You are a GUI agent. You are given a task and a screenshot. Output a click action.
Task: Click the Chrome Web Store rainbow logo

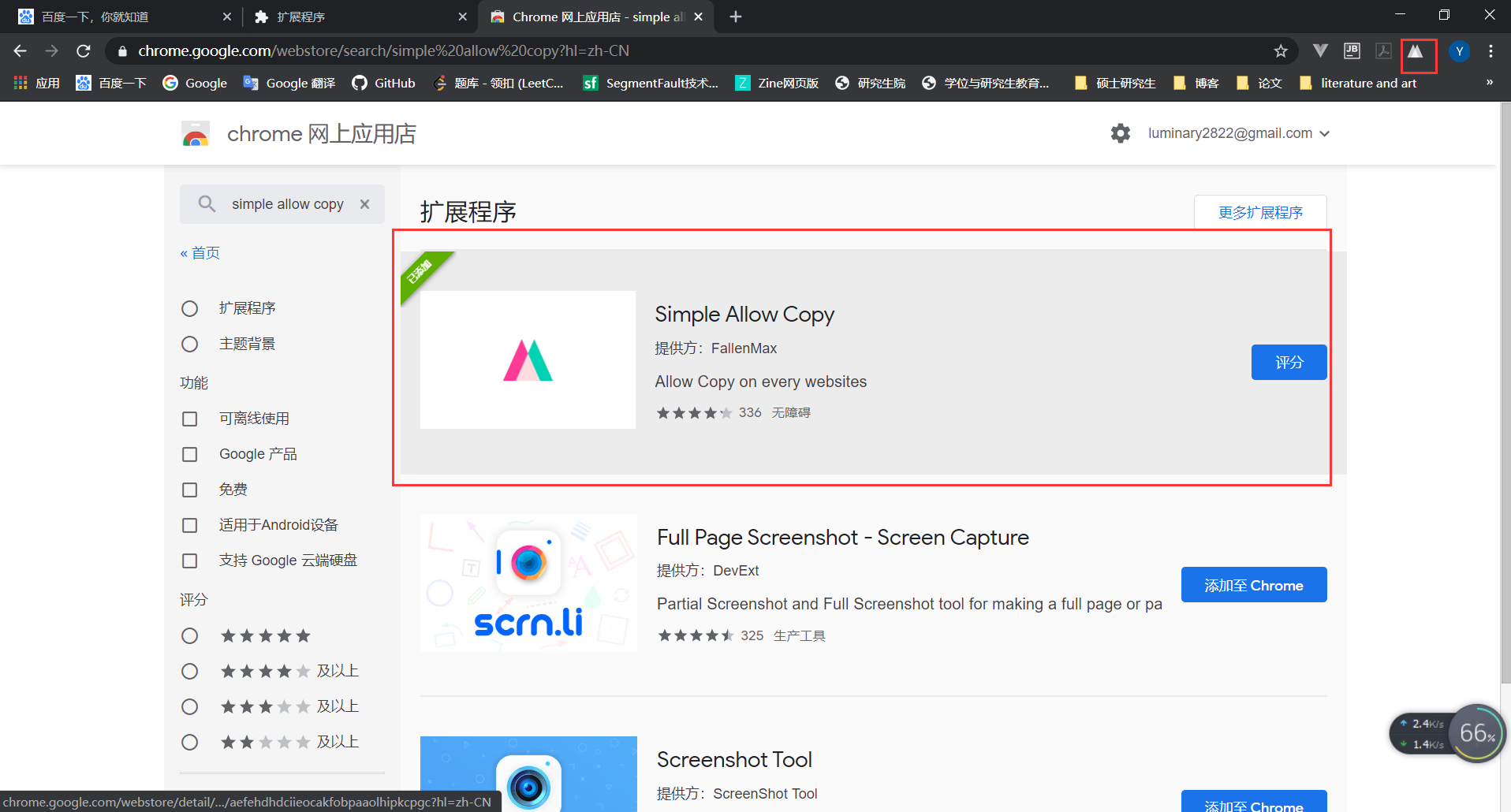coord(196,134)
